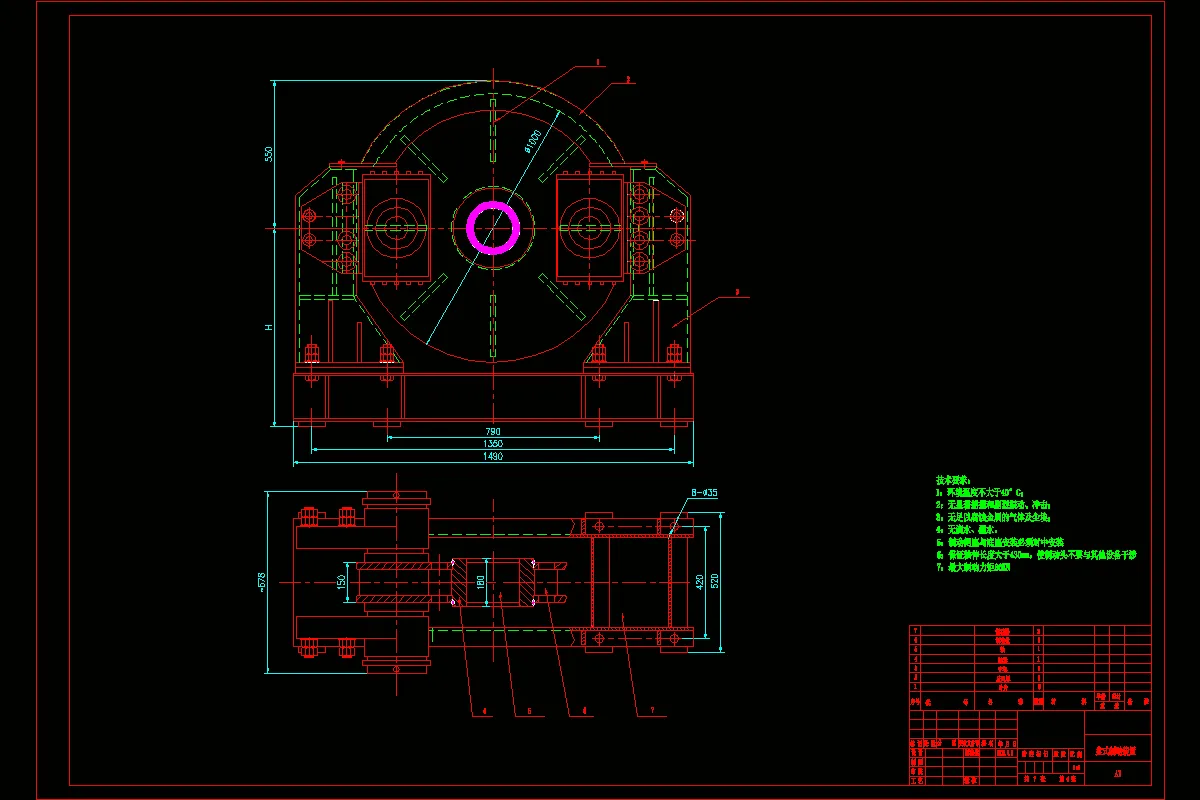Select technical note line 4 text
1200x800 pixels.
click(x=966, y=529)
